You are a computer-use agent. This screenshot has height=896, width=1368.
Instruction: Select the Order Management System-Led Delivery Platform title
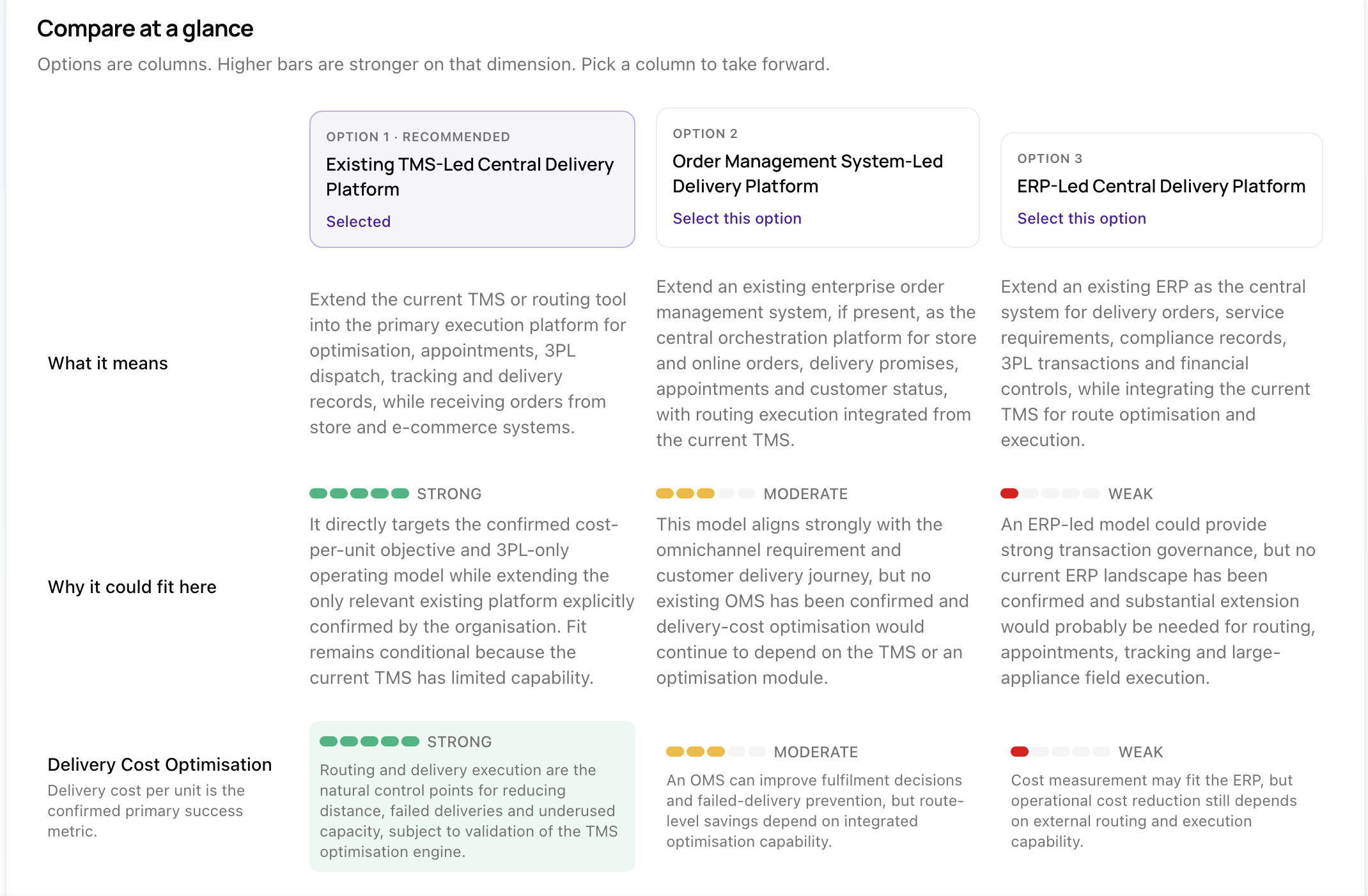click(807, 174)
